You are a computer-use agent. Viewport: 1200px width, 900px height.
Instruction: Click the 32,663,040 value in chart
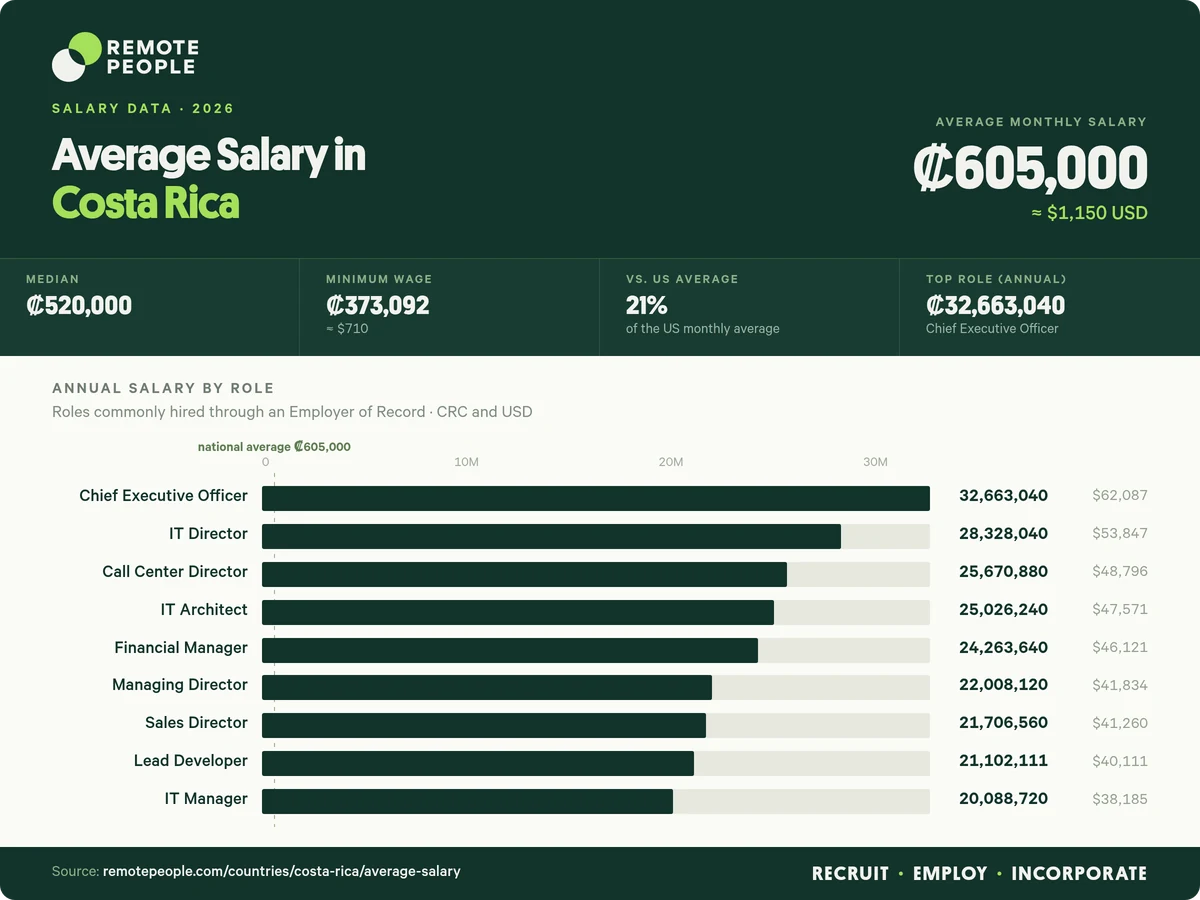(x=1003, y=496)
